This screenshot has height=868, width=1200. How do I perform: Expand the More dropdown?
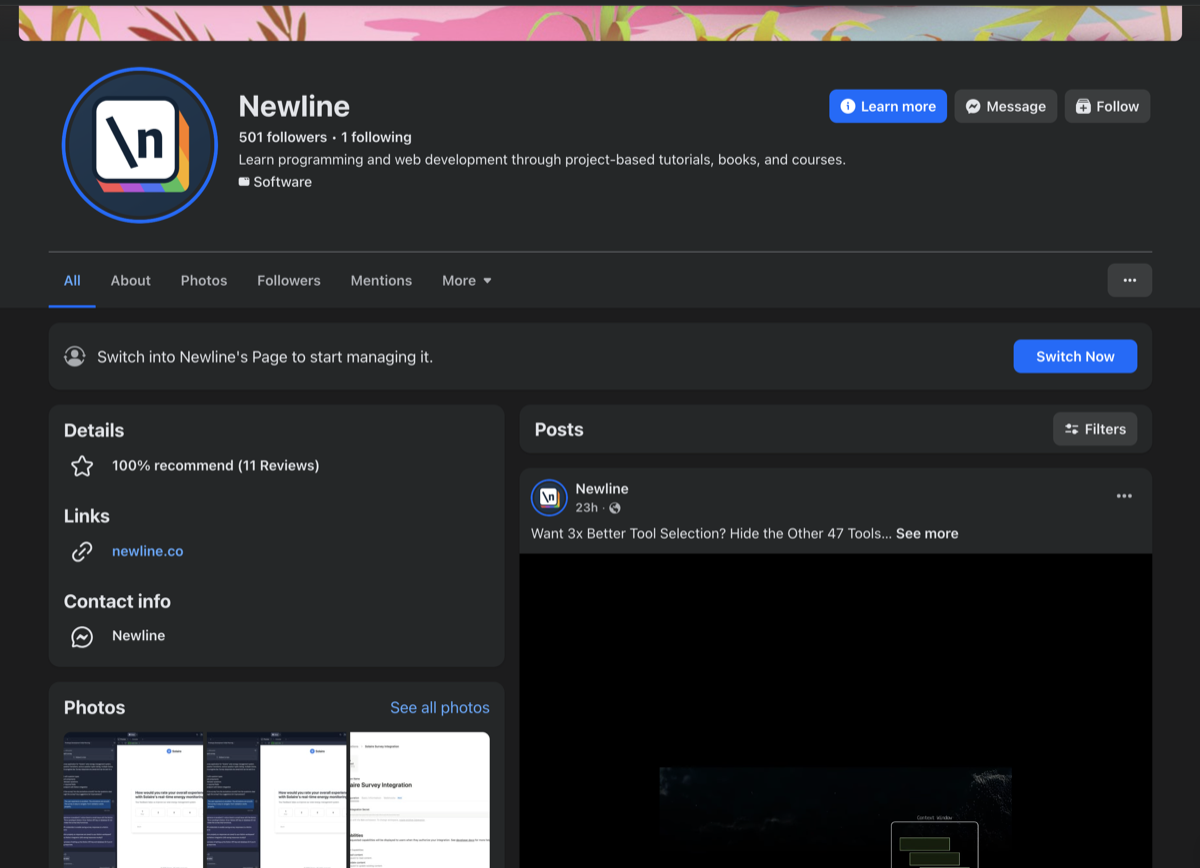(467, 280)
